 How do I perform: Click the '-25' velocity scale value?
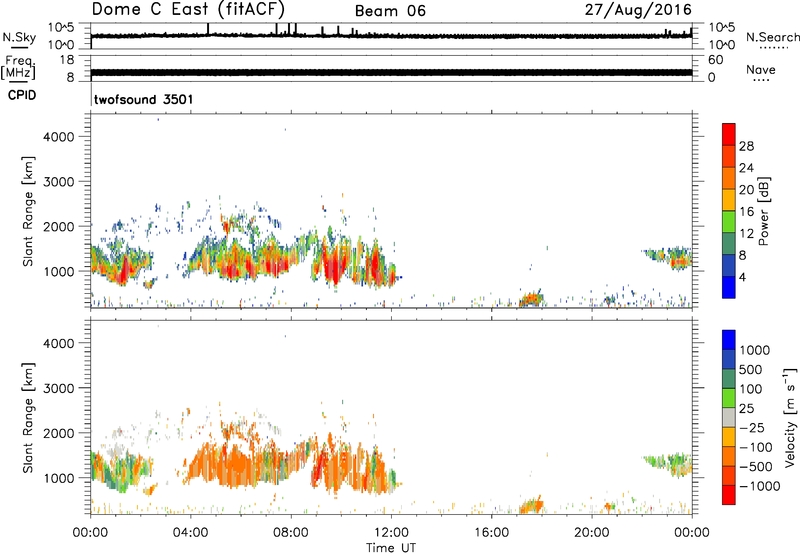753,427
